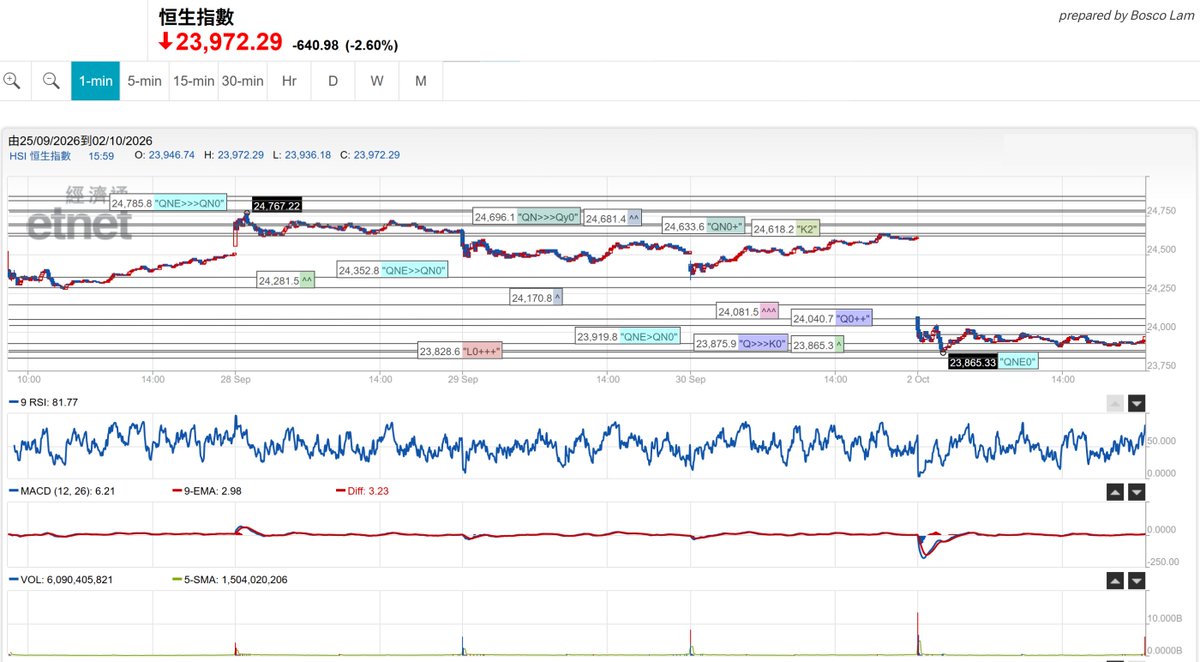Image resolution: width=1200 pixels, height=662 pixels.
Task: Click the black 23,865.33 low price marker
Action: (973, 362)
